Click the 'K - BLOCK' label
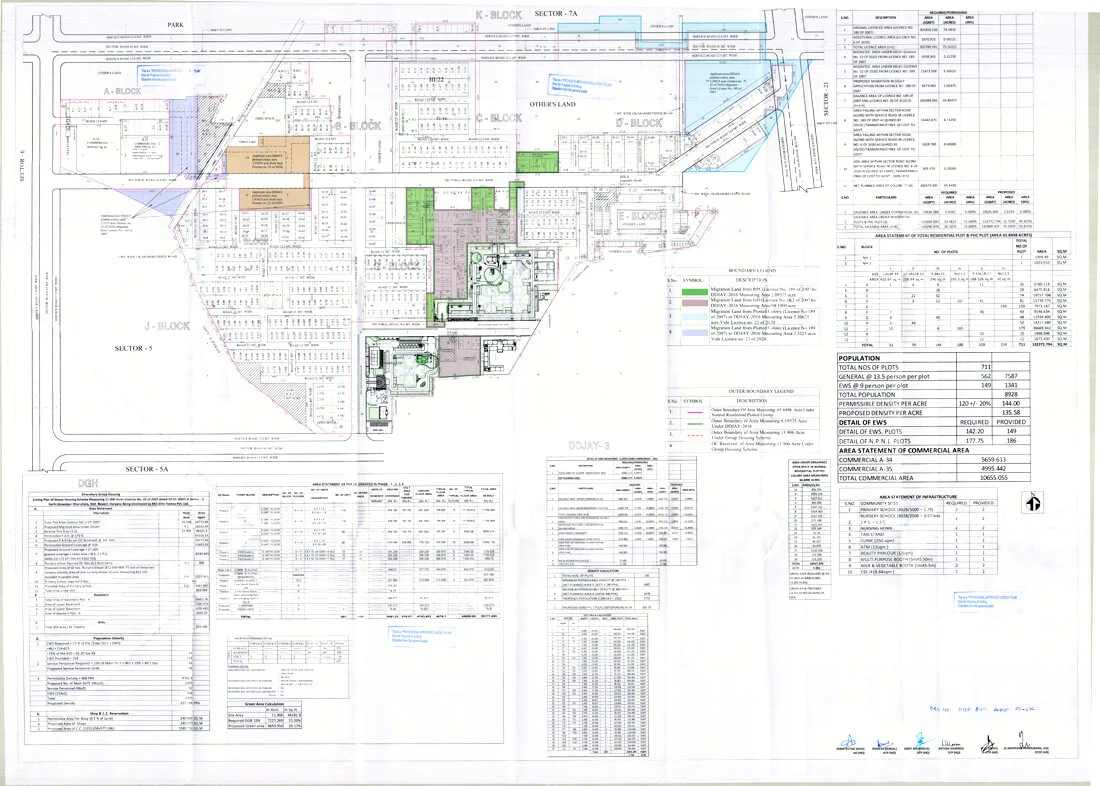The height and width of the screenshot is (786, 1100). (x=499, y=15)
